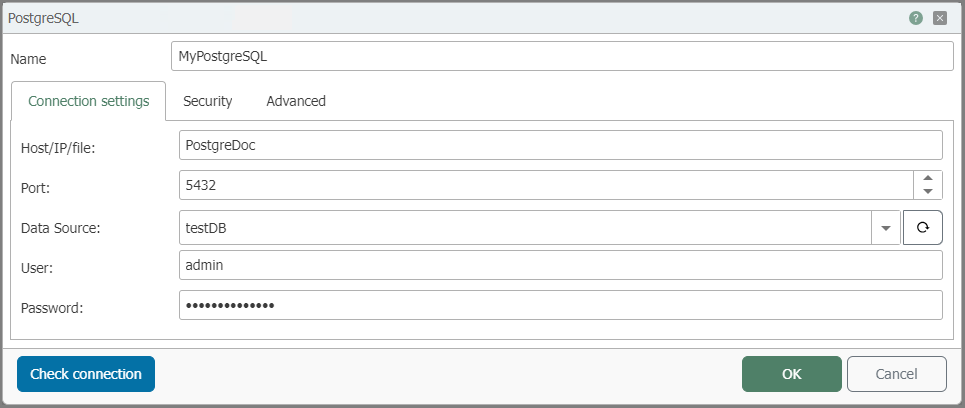Image resolution: width=965 pixels, height=408 pixels.
Task: Select the Connection settings tab
Action: 89,101
